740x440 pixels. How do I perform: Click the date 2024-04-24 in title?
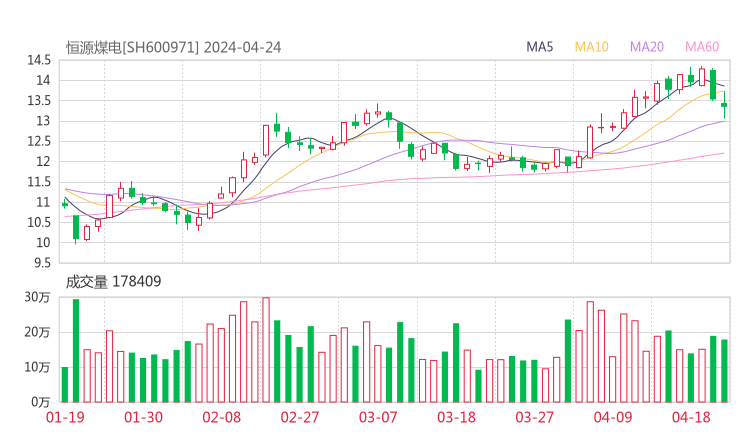coord(243,48)
